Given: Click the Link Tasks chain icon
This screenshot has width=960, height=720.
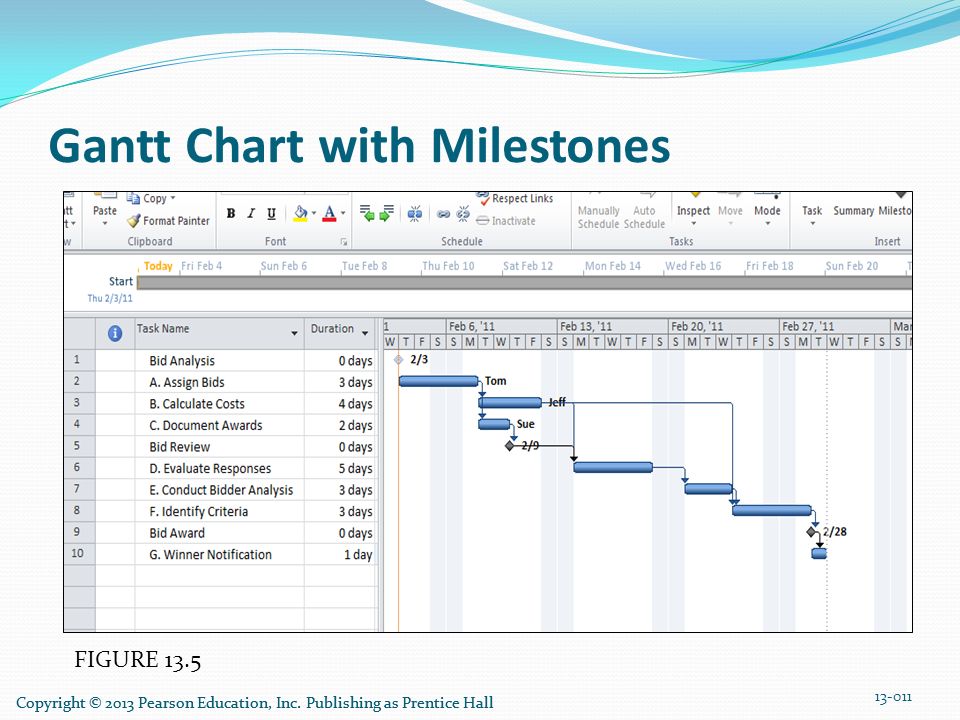Looking at the screenshot, I should pos(443,214).
